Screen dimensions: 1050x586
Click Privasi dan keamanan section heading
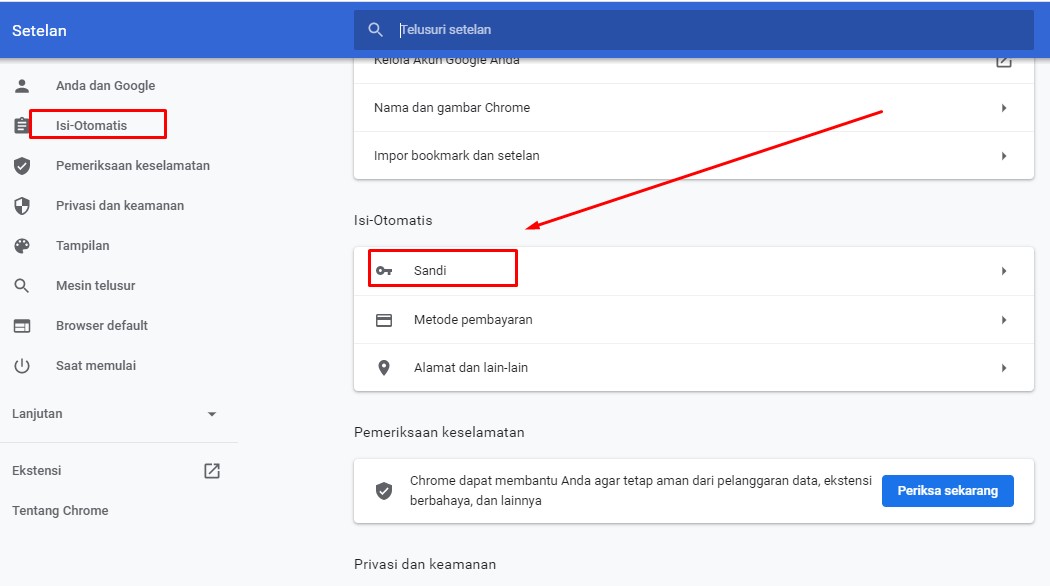click(425, 565)
